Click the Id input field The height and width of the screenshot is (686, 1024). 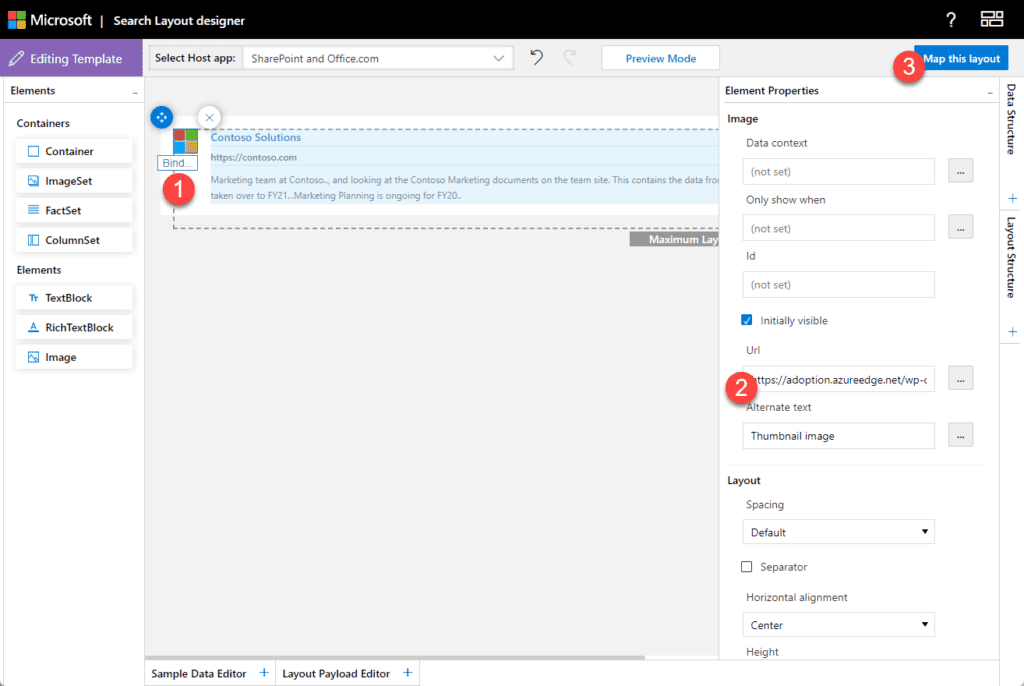[x=839, y=285]
